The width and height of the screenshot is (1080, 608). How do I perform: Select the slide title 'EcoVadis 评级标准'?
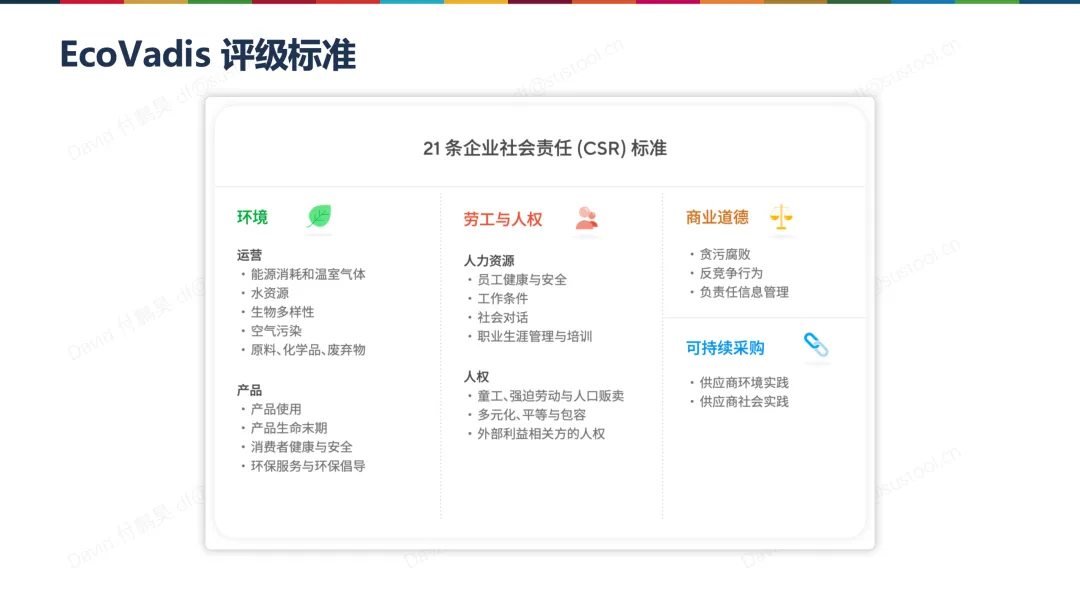pos(208,54)
